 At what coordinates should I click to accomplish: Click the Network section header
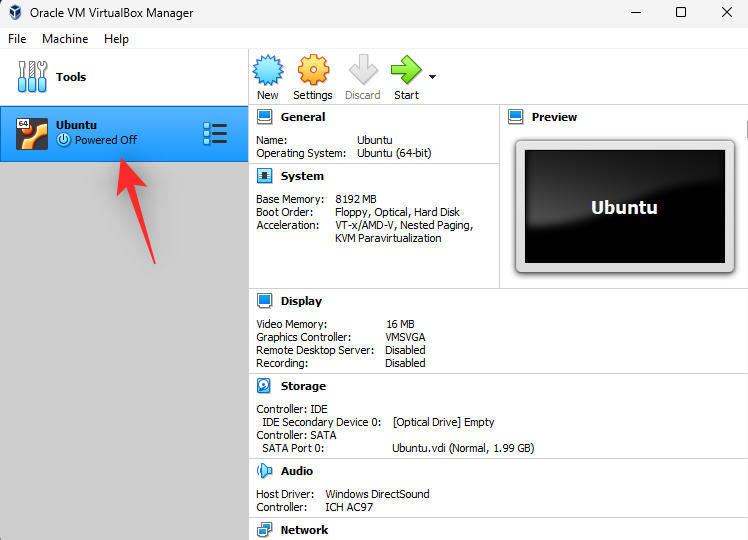pos(304,530)
